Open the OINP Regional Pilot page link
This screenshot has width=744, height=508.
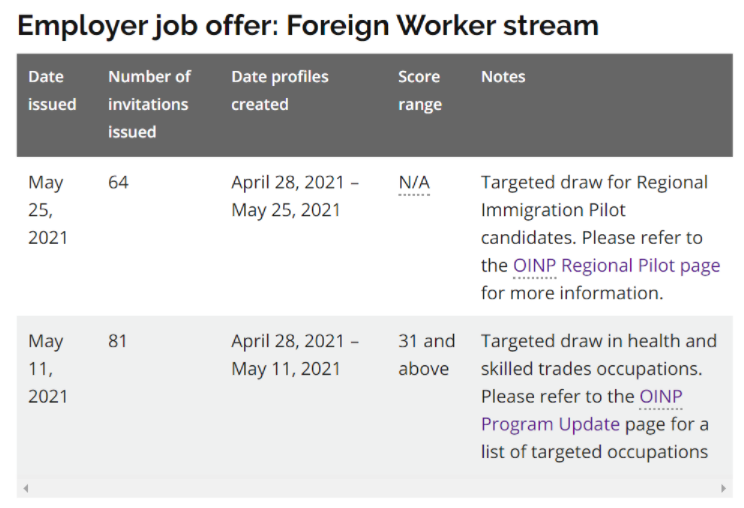pos(616,266)
